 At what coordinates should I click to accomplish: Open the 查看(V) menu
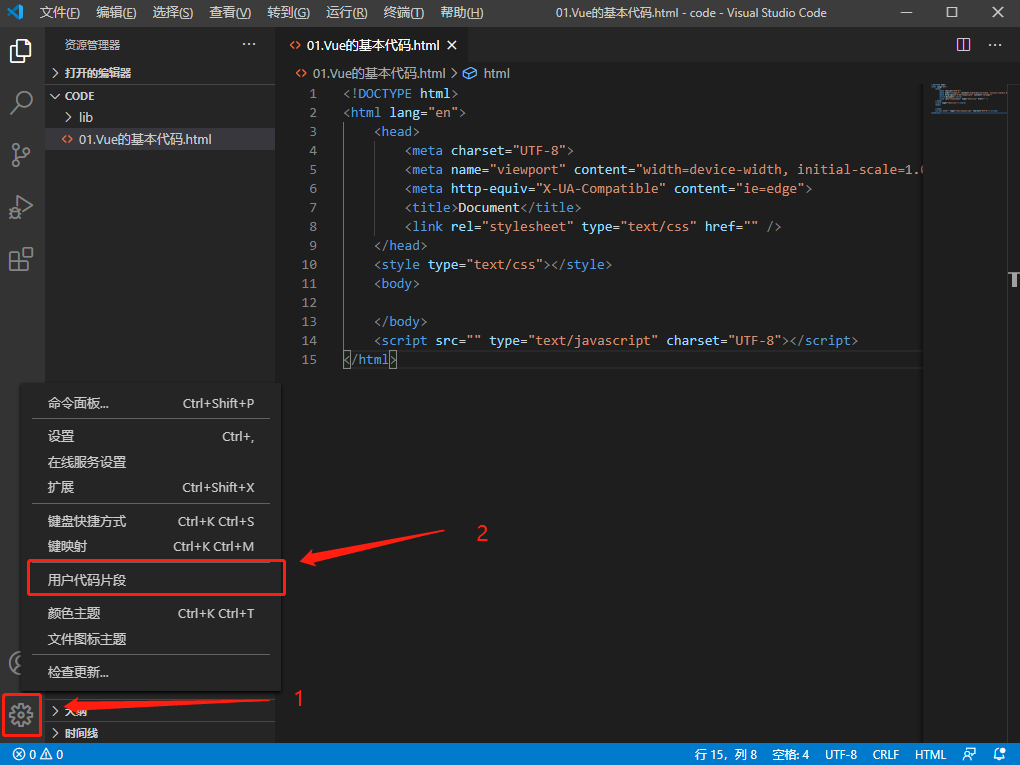(x=230, y=12)
